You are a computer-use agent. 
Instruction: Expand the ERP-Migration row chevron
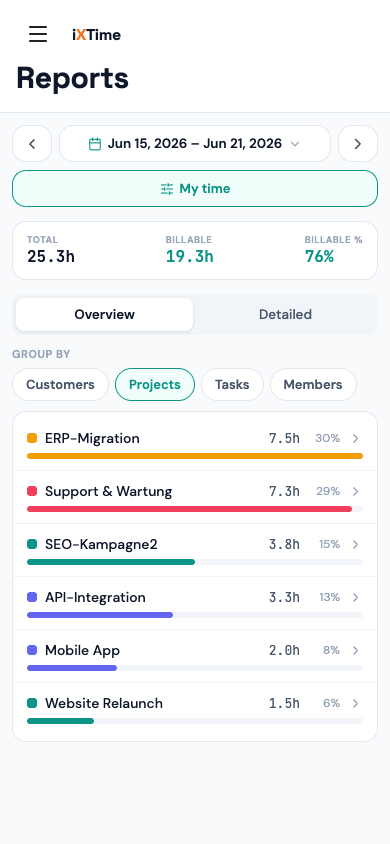tap(356, 439)
